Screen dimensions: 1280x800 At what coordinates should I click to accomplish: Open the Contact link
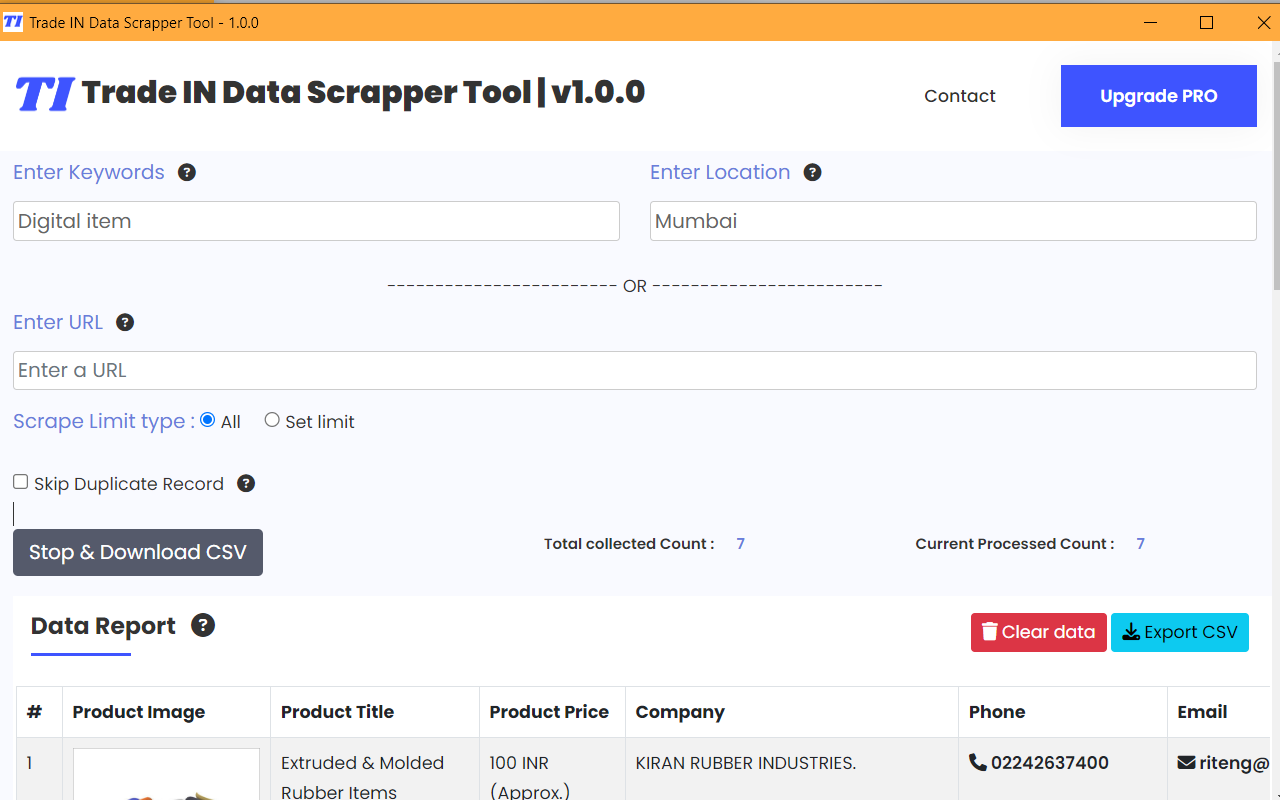(960, 96)
